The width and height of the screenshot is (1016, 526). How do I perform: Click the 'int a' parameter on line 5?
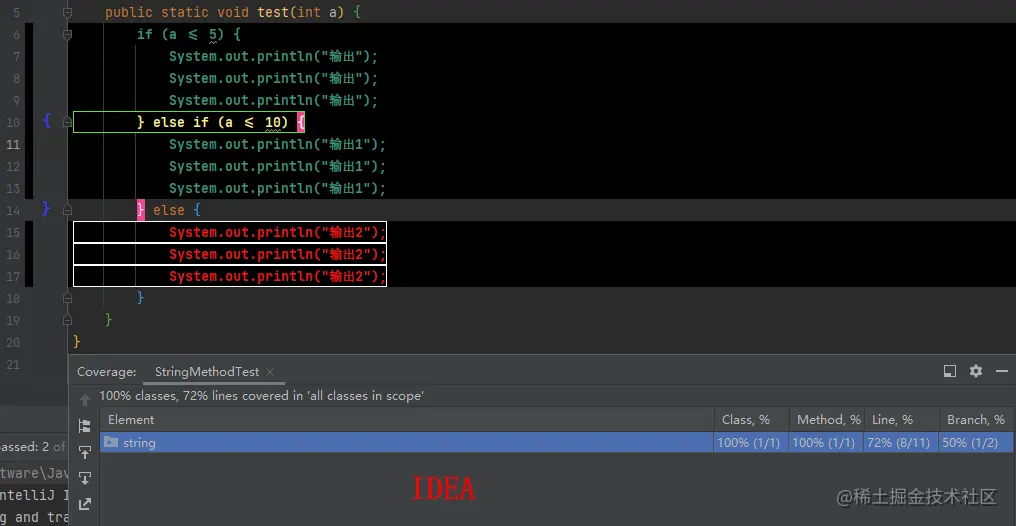(317, 12)
